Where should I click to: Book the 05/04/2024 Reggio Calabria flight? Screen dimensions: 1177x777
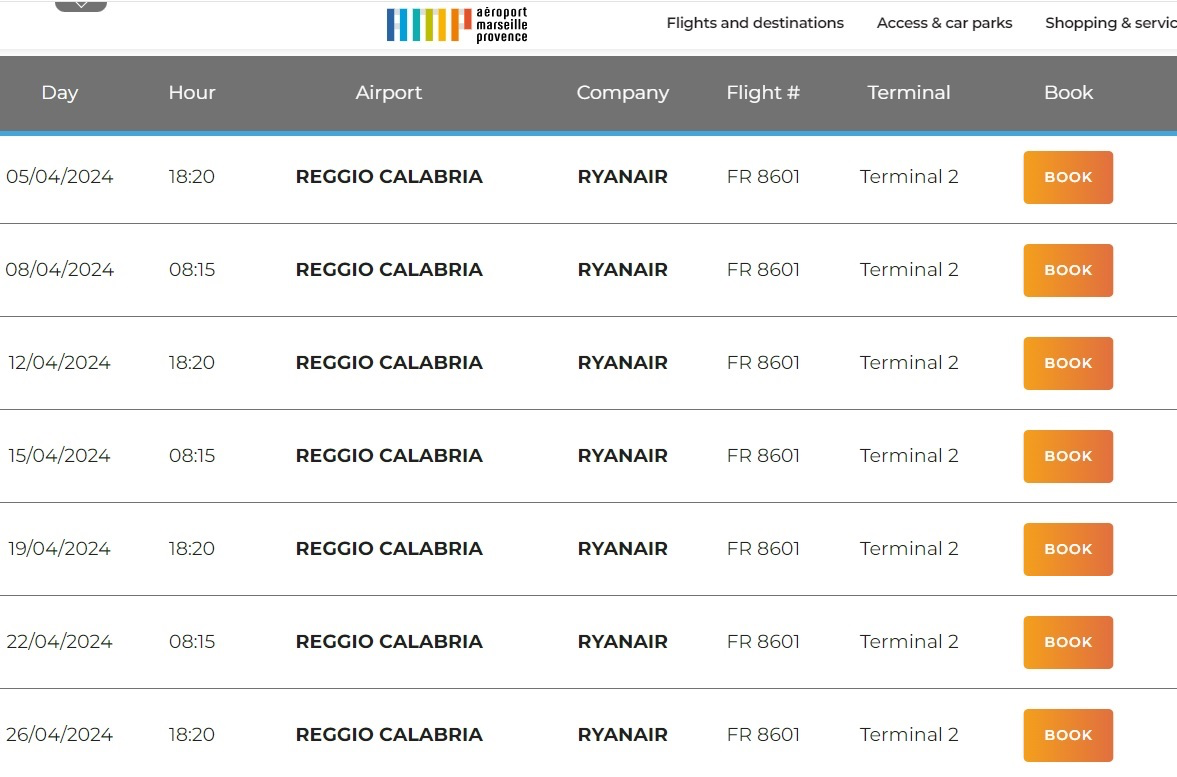coord(1067,177)
